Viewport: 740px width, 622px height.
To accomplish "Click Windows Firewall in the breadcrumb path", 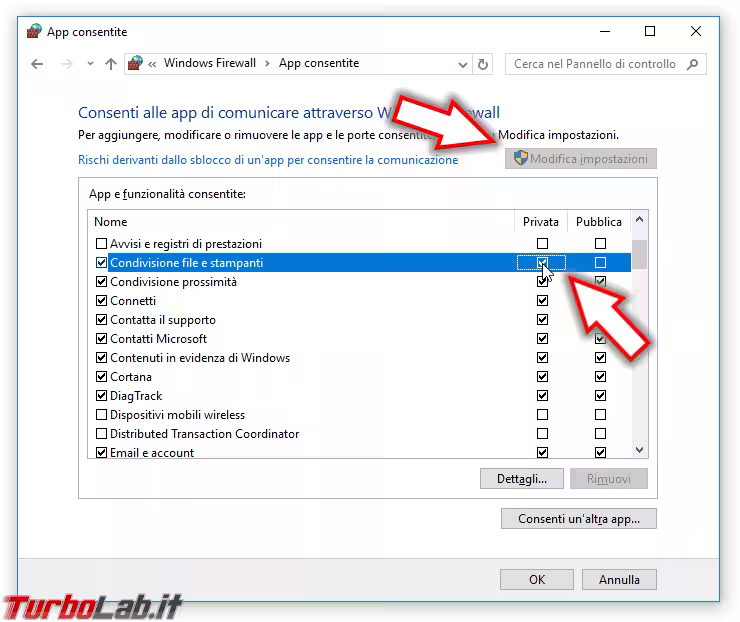I will click(x=209, y=64).
